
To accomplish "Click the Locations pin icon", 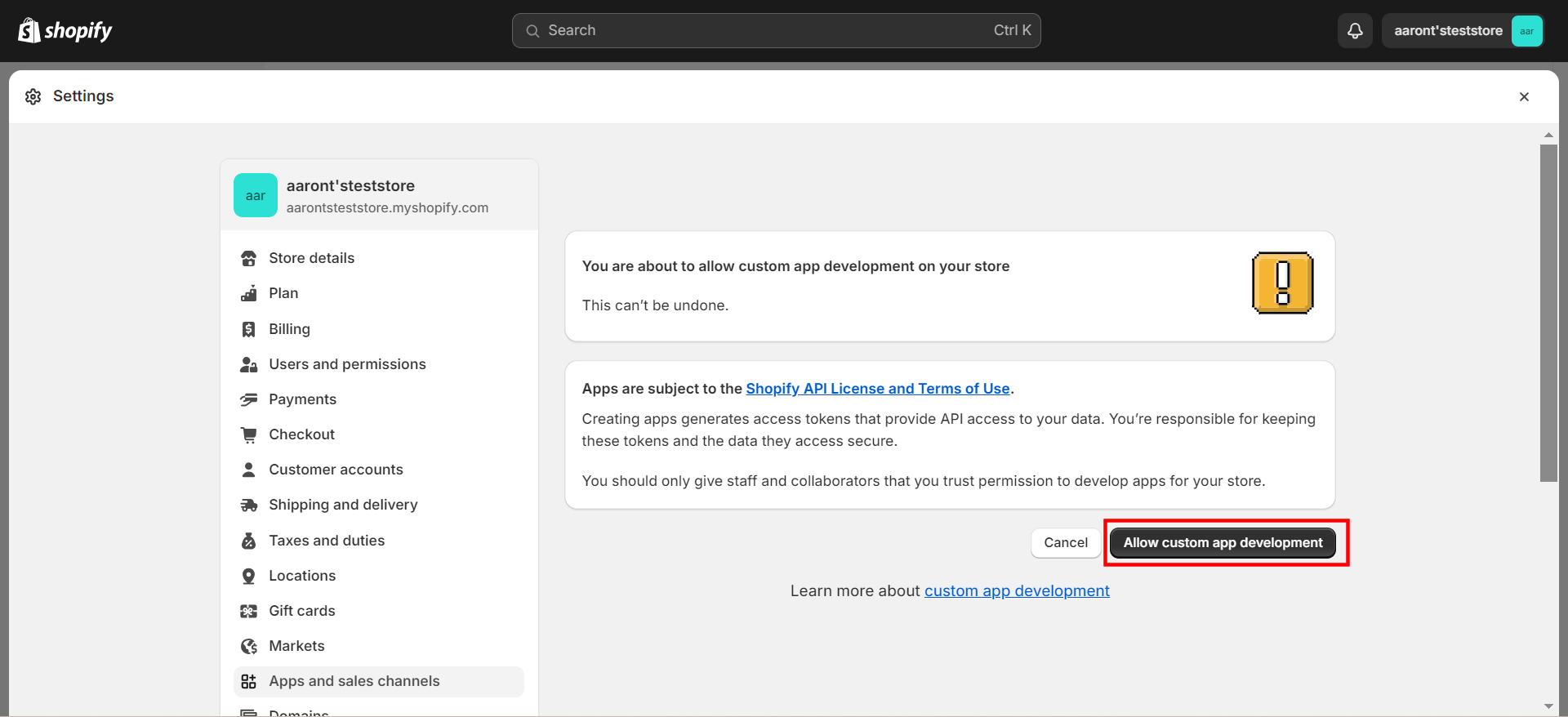I will tap(249, 576).
